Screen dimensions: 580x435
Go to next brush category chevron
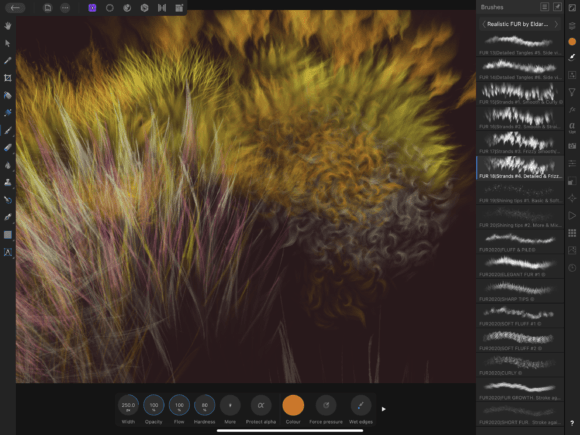556,24
